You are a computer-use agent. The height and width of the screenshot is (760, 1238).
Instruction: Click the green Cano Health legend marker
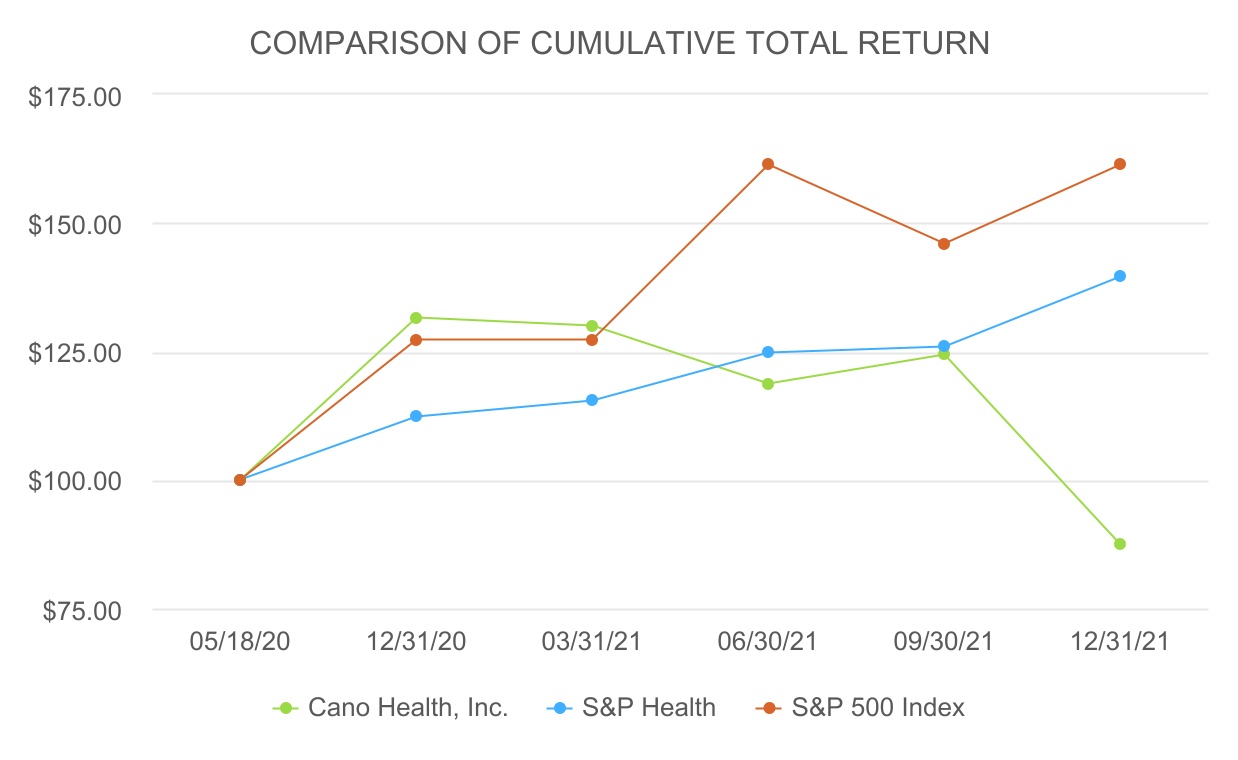[x=287, y=708]
